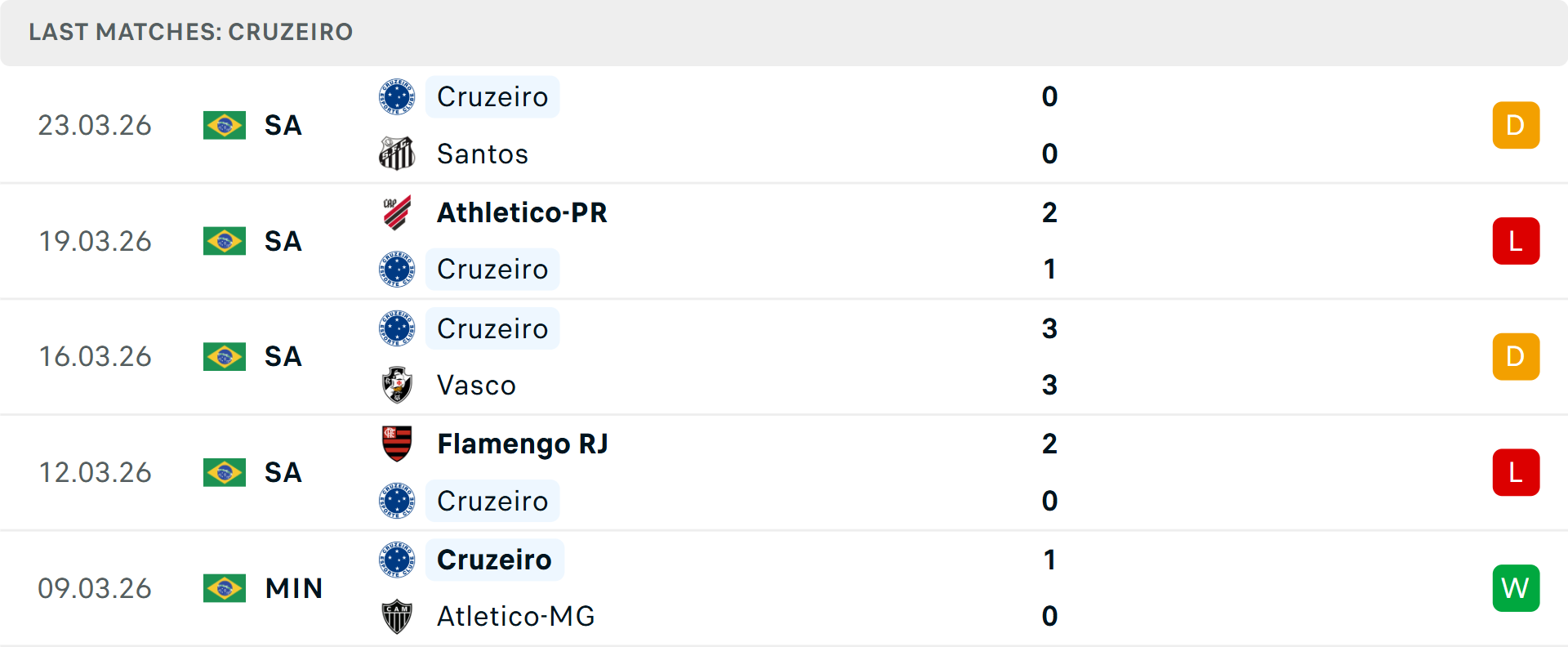Select the Vasco team crest
This screenshot has height=647, width=1568.
(397, 385)
